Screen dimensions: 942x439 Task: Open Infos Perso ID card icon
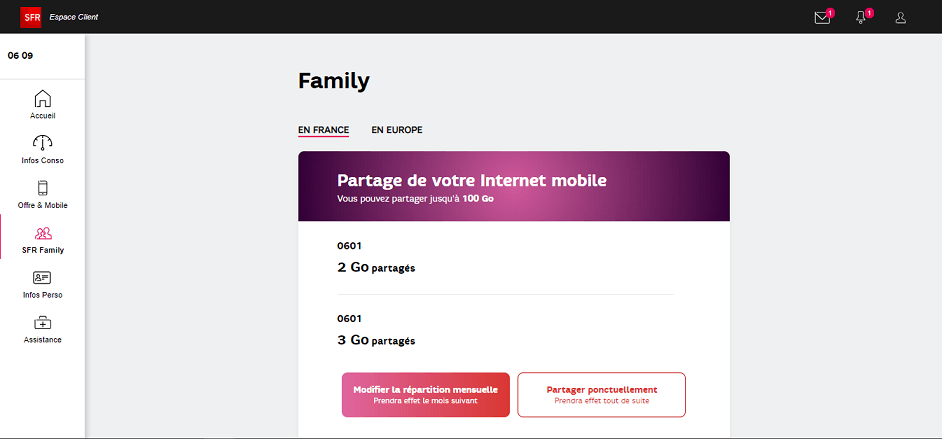pyautogui.click(x=42, y=278)
